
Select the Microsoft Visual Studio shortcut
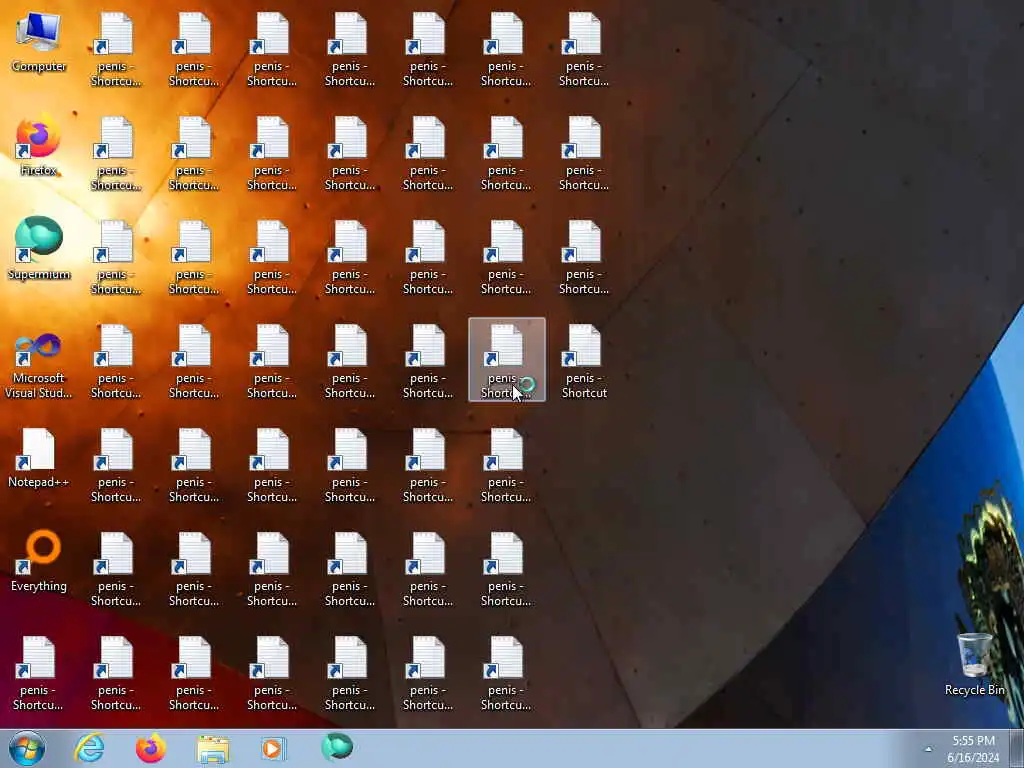pos(39,364)
